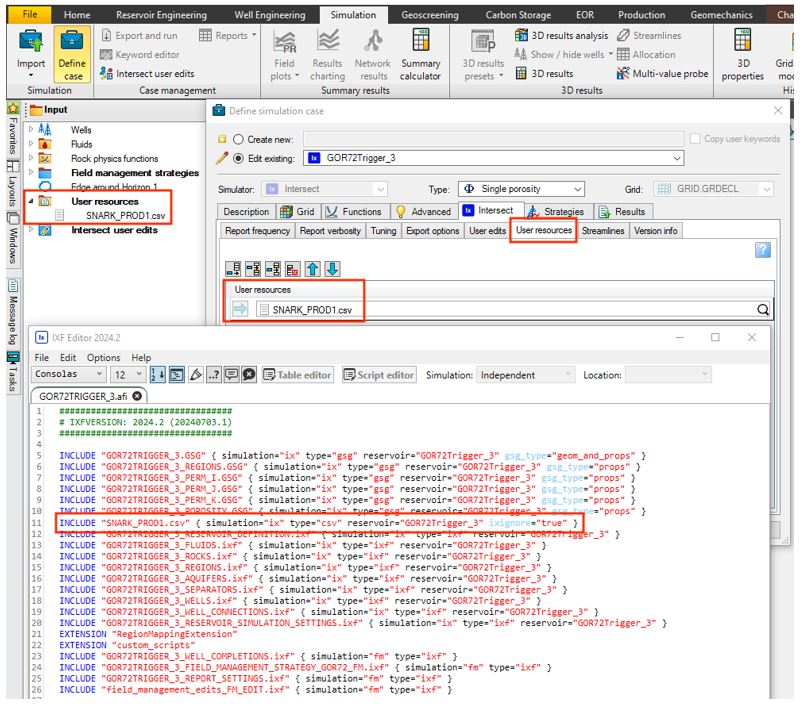Expand Field management strategies node
Image resolution: width=802 pixels, height=706 pixels.
click(31, 172)
